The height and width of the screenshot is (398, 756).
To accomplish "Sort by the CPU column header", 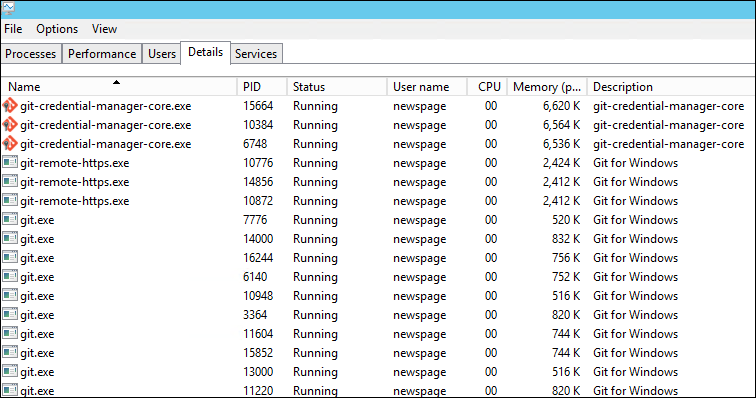I will click(487, 86).
